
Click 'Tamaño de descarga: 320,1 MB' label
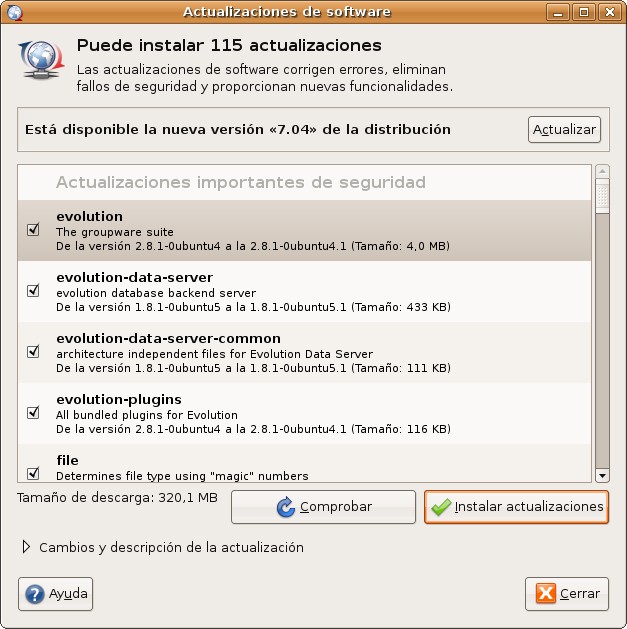tap(117, 498)
